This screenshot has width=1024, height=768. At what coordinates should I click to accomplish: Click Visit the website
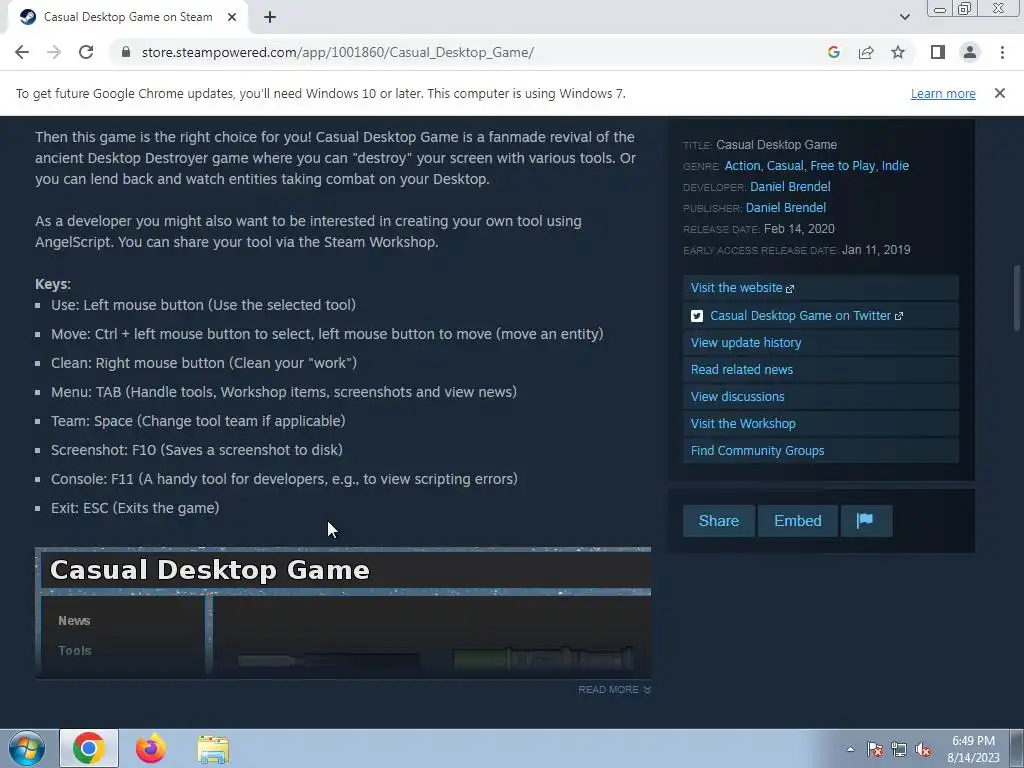tap(821, 288)
